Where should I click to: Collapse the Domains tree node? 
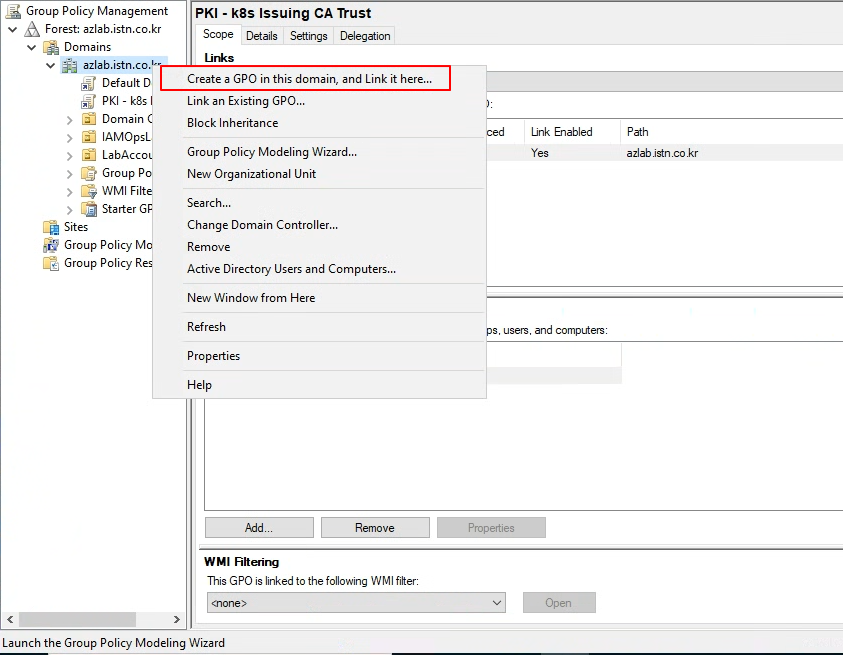click(32, 47)
